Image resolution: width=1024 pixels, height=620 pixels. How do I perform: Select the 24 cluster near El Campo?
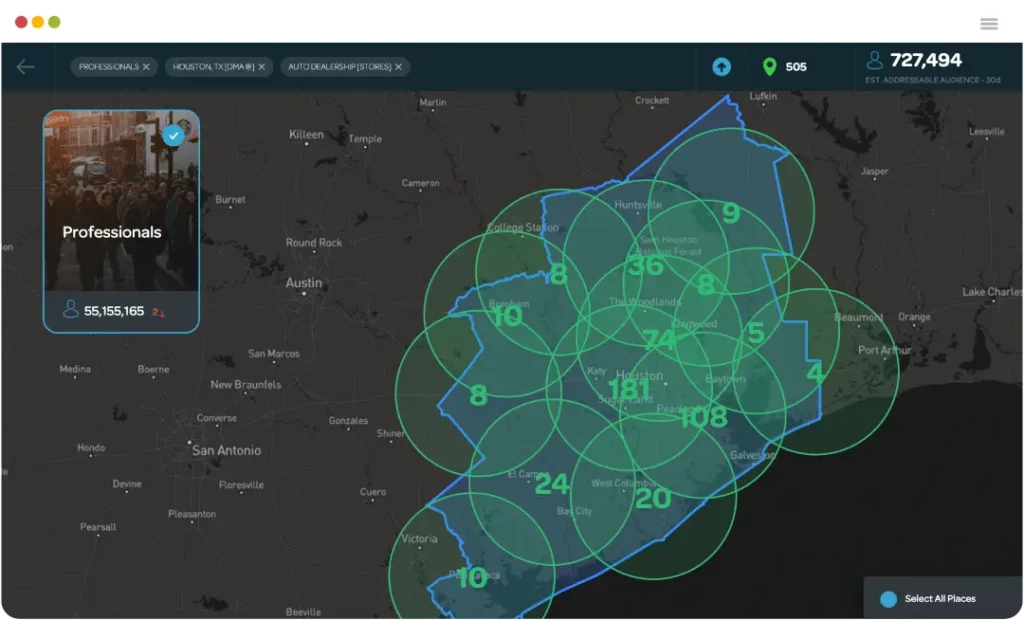coord(552,484)
